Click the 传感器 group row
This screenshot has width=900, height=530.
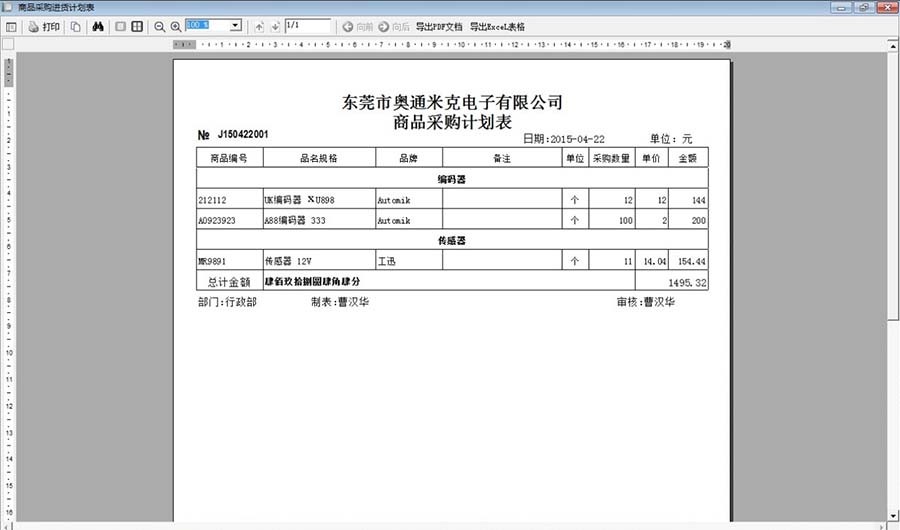tap(452, 241)
